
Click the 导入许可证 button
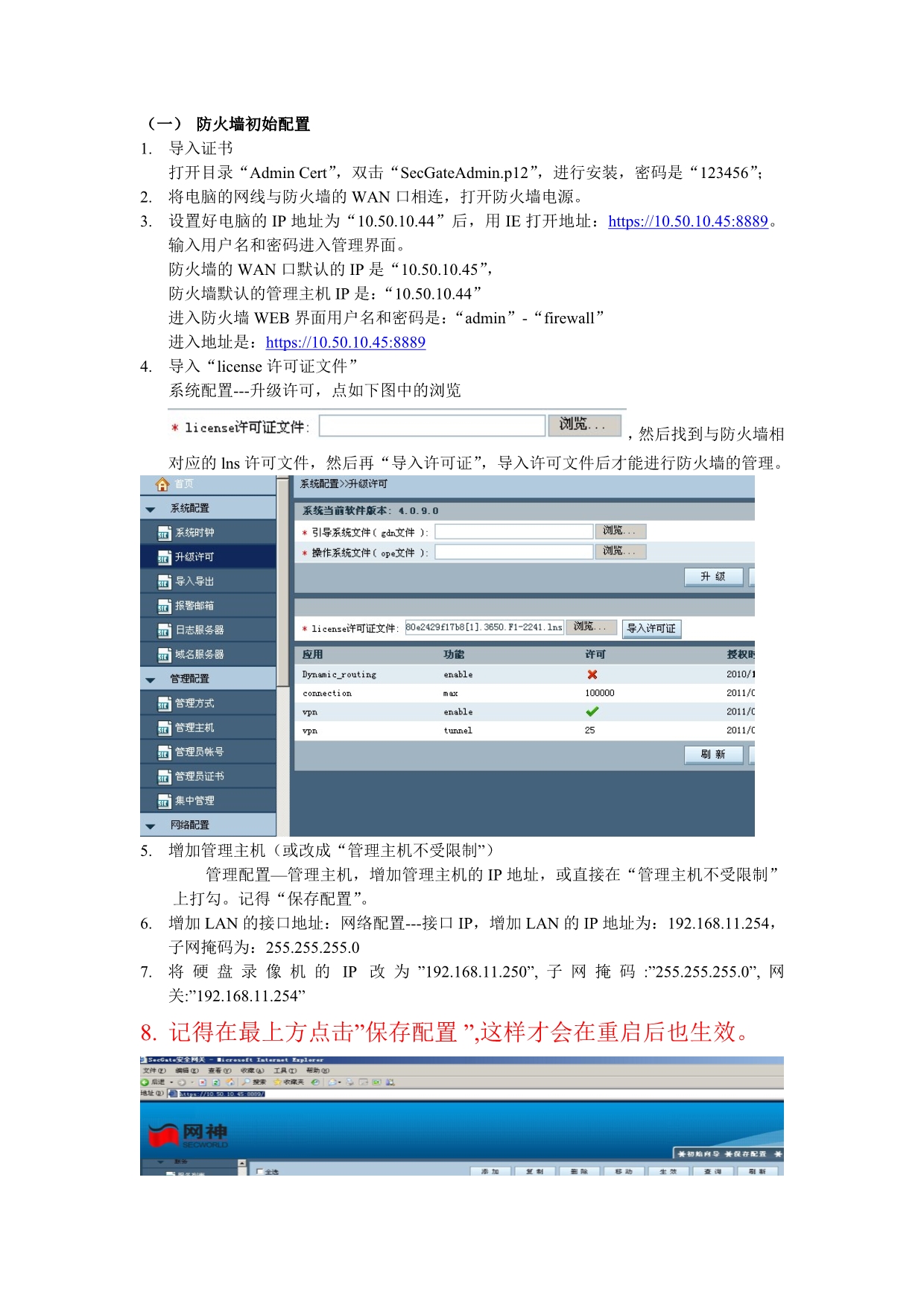coord(651,629)
